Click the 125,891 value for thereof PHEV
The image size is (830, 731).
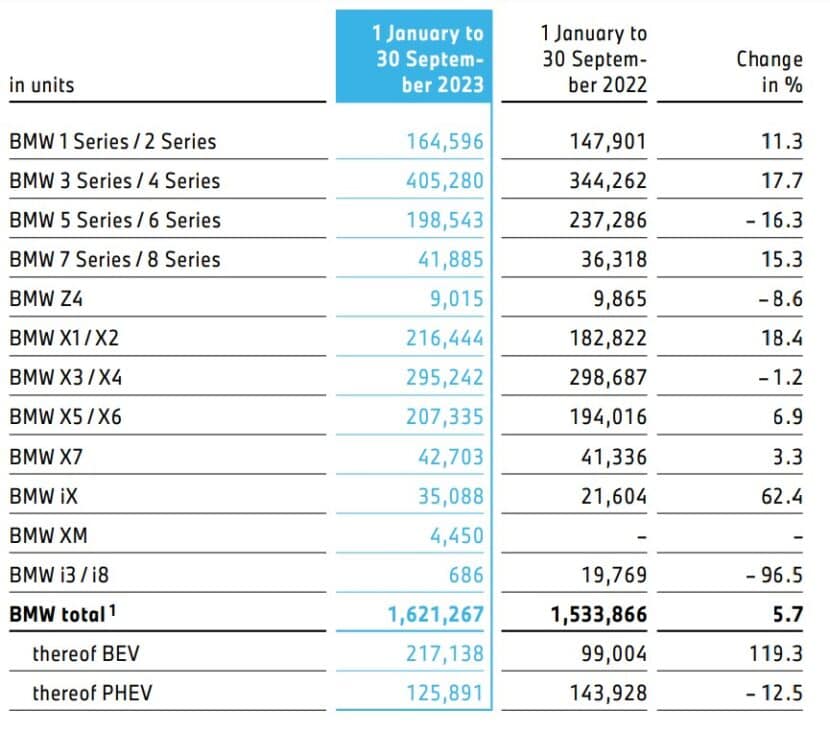(444, 693)
